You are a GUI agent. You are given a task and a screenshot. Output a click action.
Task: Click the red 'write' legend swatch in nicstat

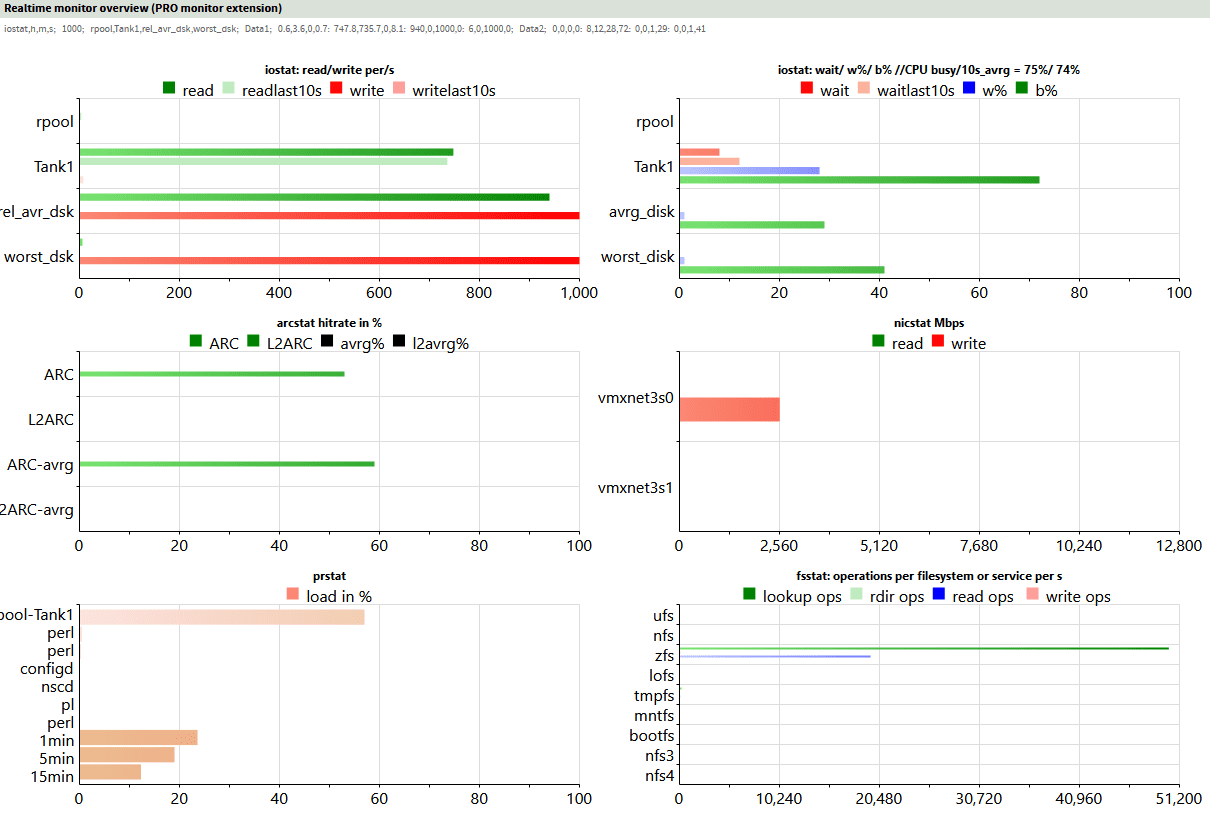tap(938, 342)
